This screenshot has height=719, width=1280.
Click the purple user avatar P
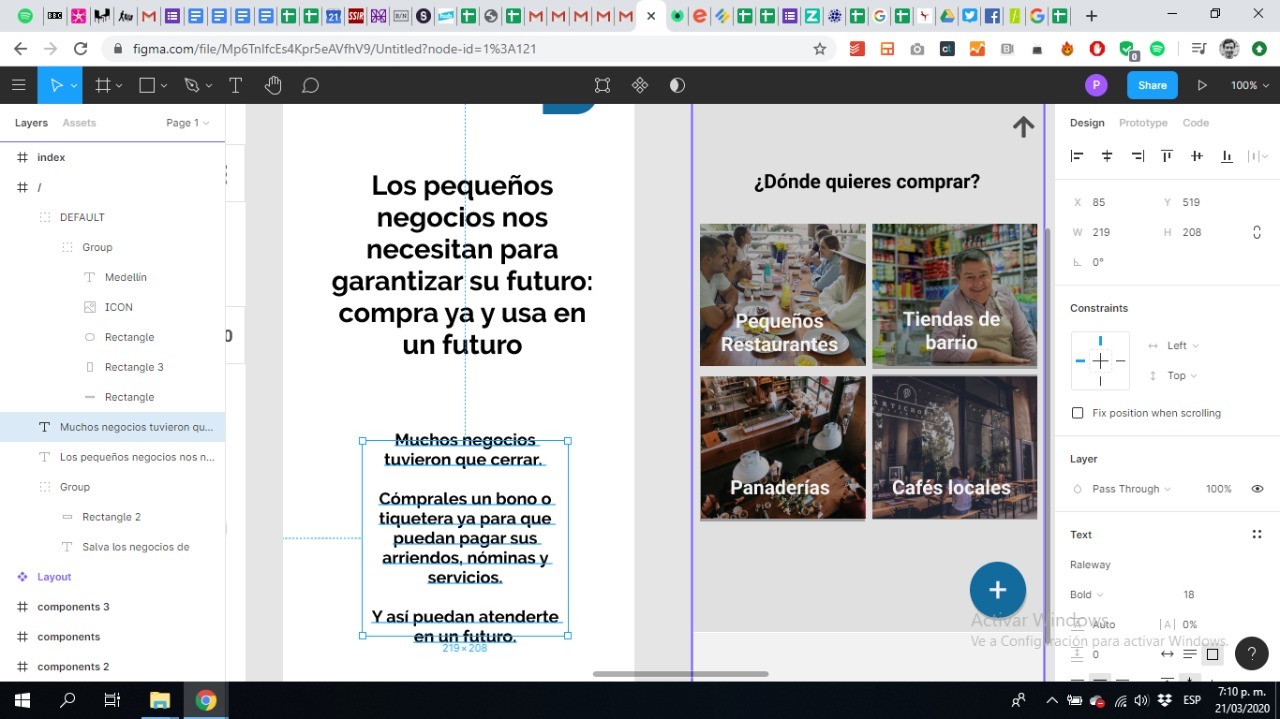1096,85
